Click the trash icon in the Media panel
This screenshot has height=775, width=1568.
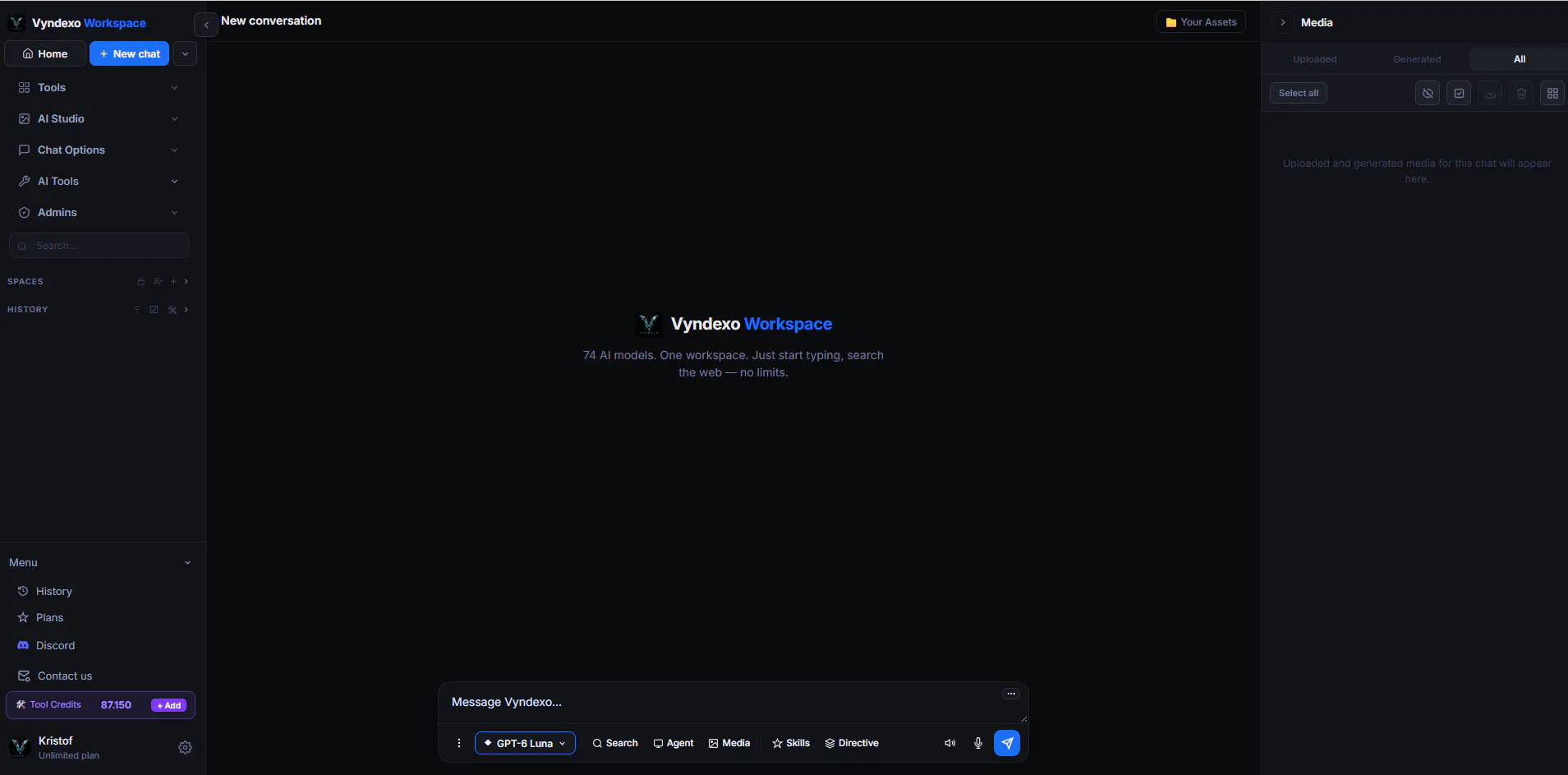(x=1521, y=93)
